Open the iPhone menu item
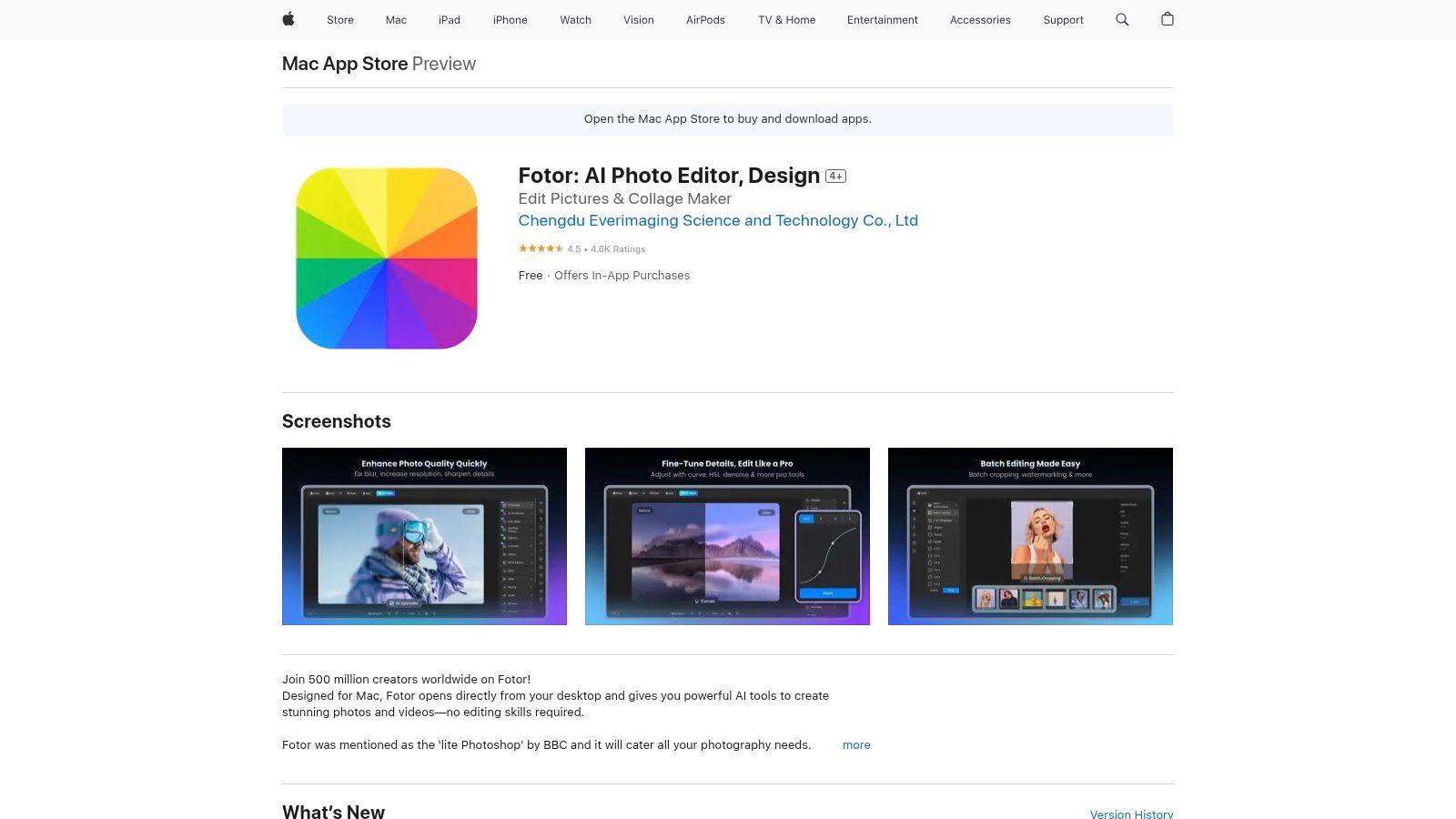Viewport: 1456px width, 819px height. [511, 20]
